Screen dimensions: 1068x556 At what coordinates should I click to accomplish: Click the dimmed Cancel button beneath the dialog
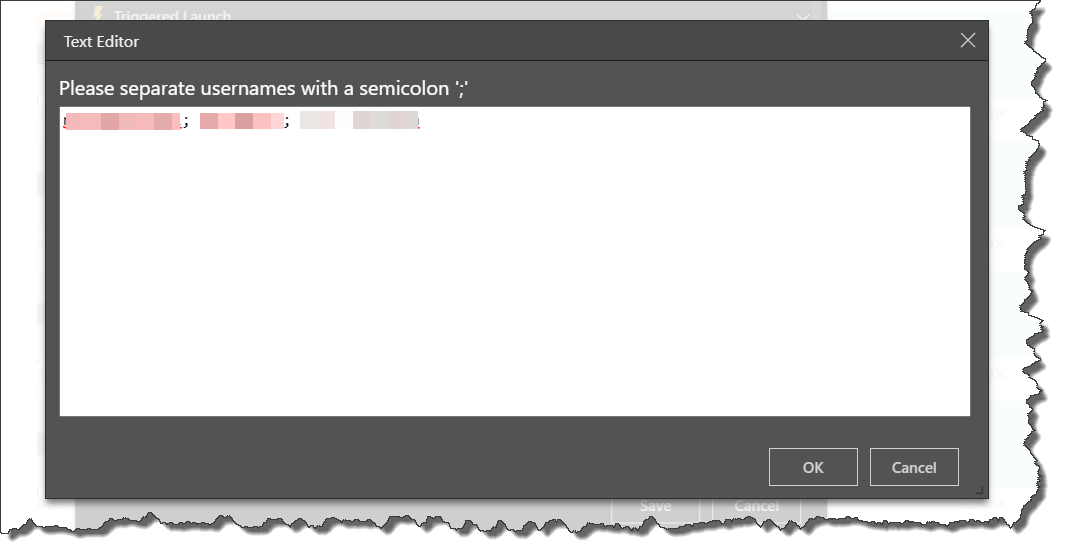[756, 506]
